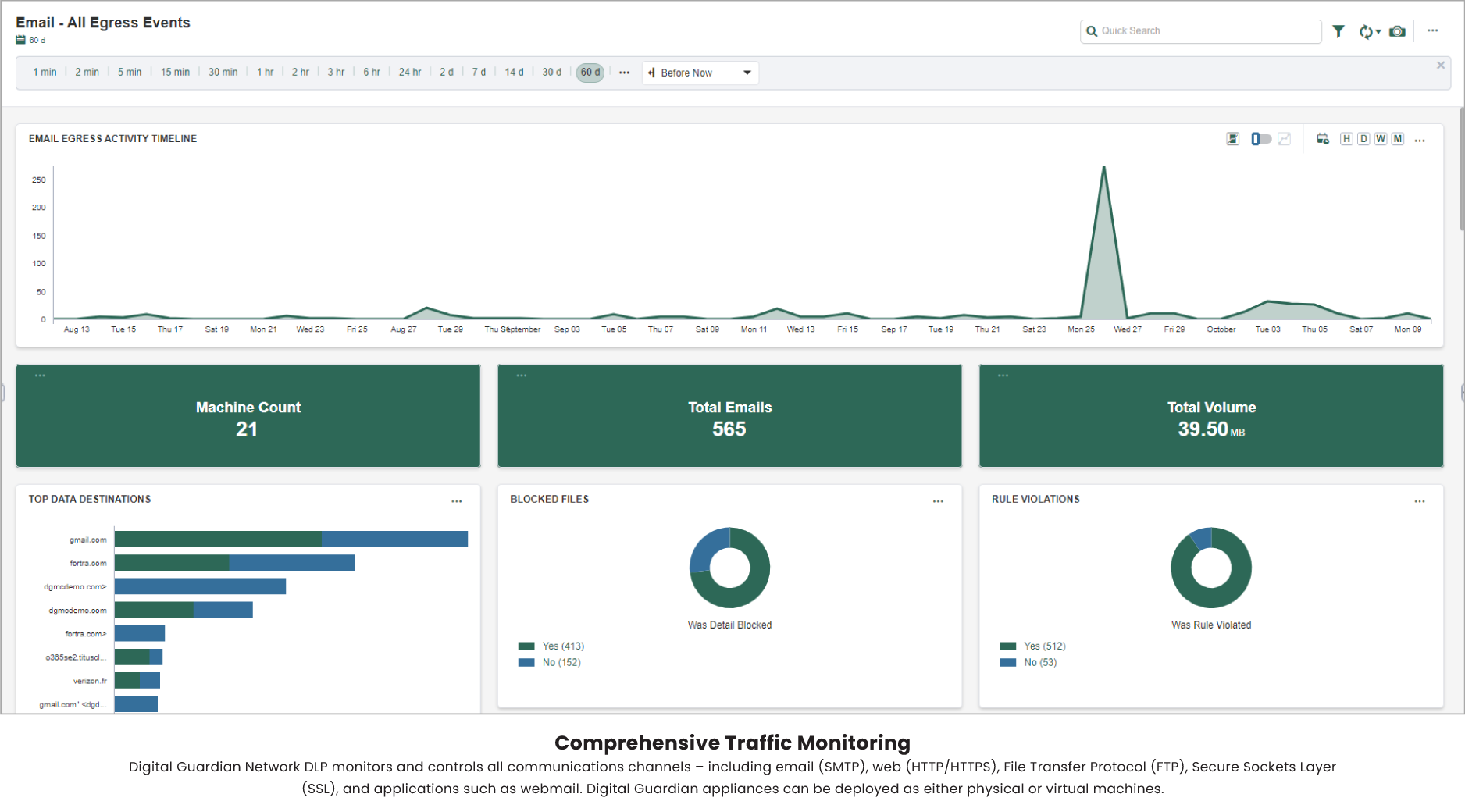Toggle the Yes (413) green legend swatch
The image size is (1465, 812).
[x=526, y=646]
